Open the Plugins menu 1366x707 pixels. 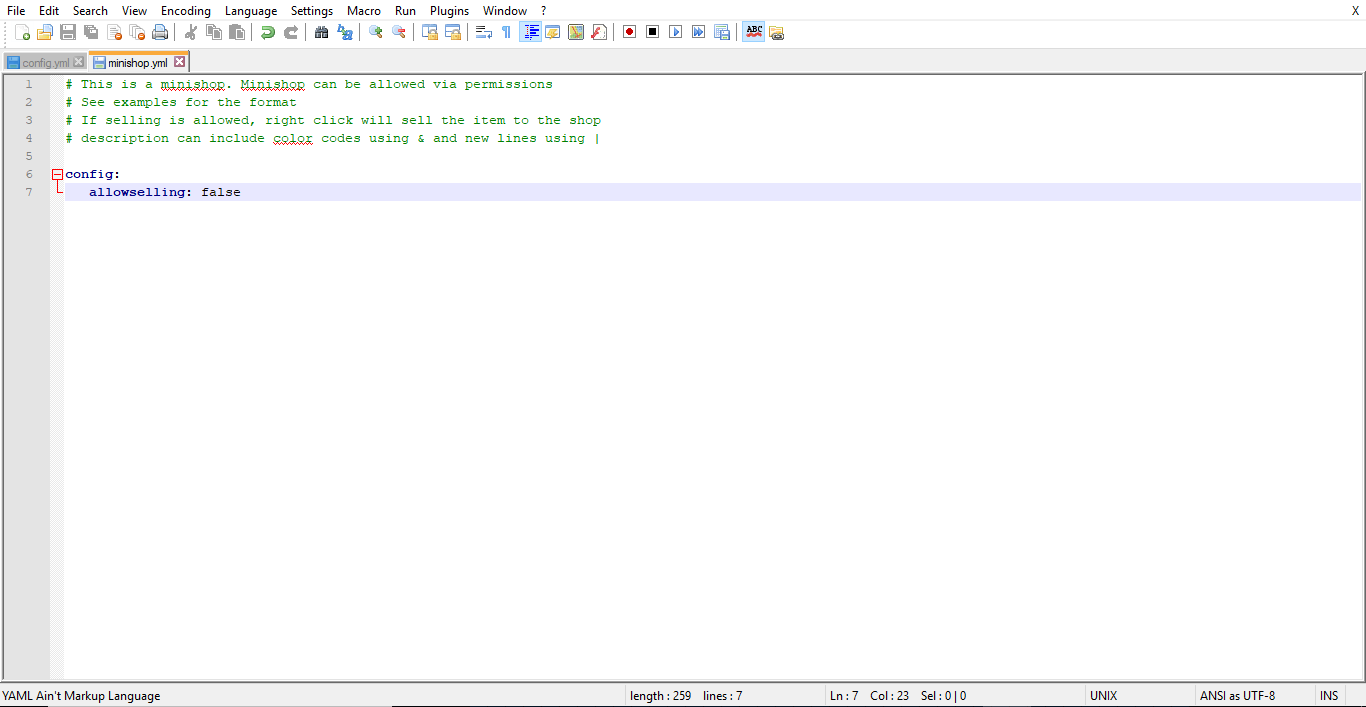pos(449,11)
